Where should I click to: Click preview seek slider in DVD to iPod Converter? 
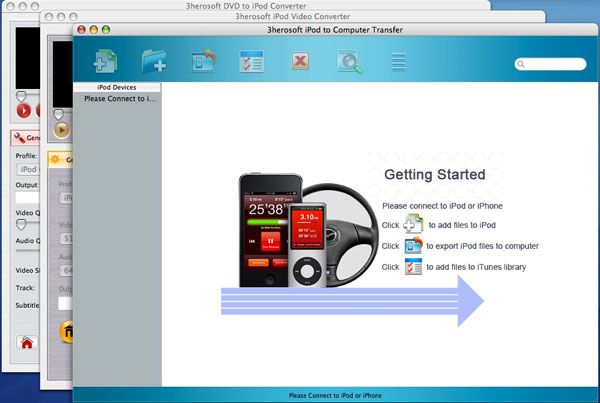click(21, 96)
